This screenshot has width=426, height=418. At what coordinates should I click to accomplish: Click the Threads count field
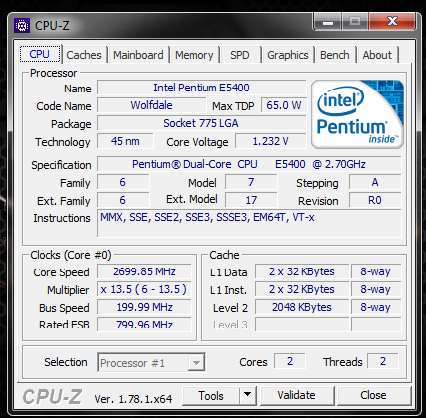383,361
